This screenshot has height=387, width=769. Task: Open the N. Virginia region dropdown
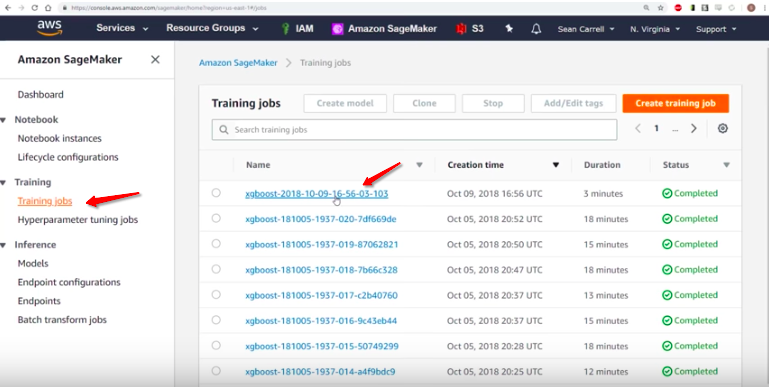pyautogui.click(x=655, y=29)
